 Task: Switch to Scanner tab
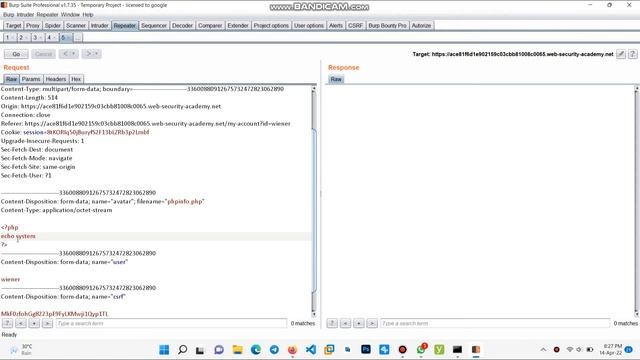click(x=76, y=25)
